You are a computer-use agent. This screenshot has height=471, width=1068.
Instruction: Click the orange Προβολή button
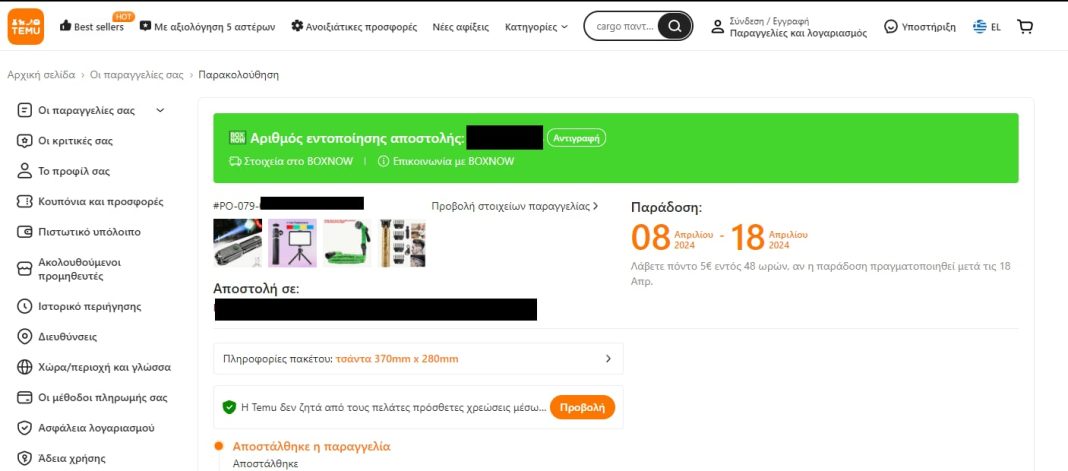click(582, 407)
